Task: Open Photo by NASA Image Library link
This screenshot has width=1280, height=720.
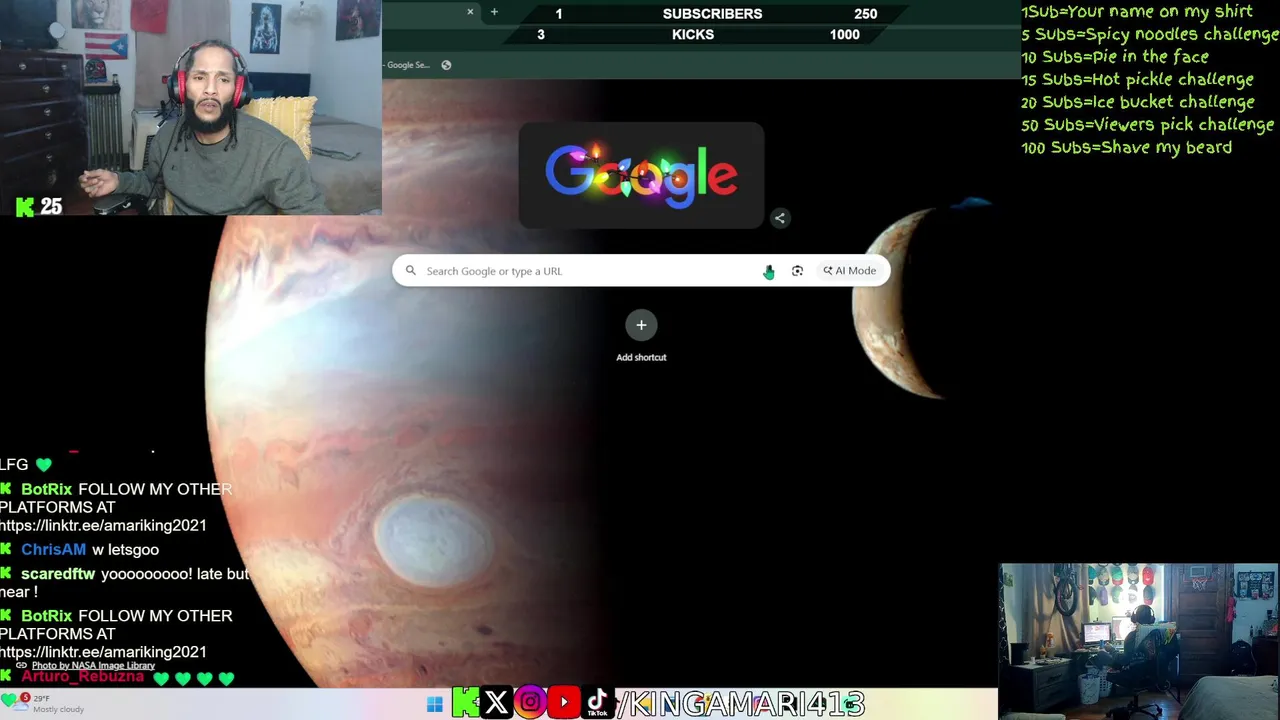Action: (x=93, y=665)
